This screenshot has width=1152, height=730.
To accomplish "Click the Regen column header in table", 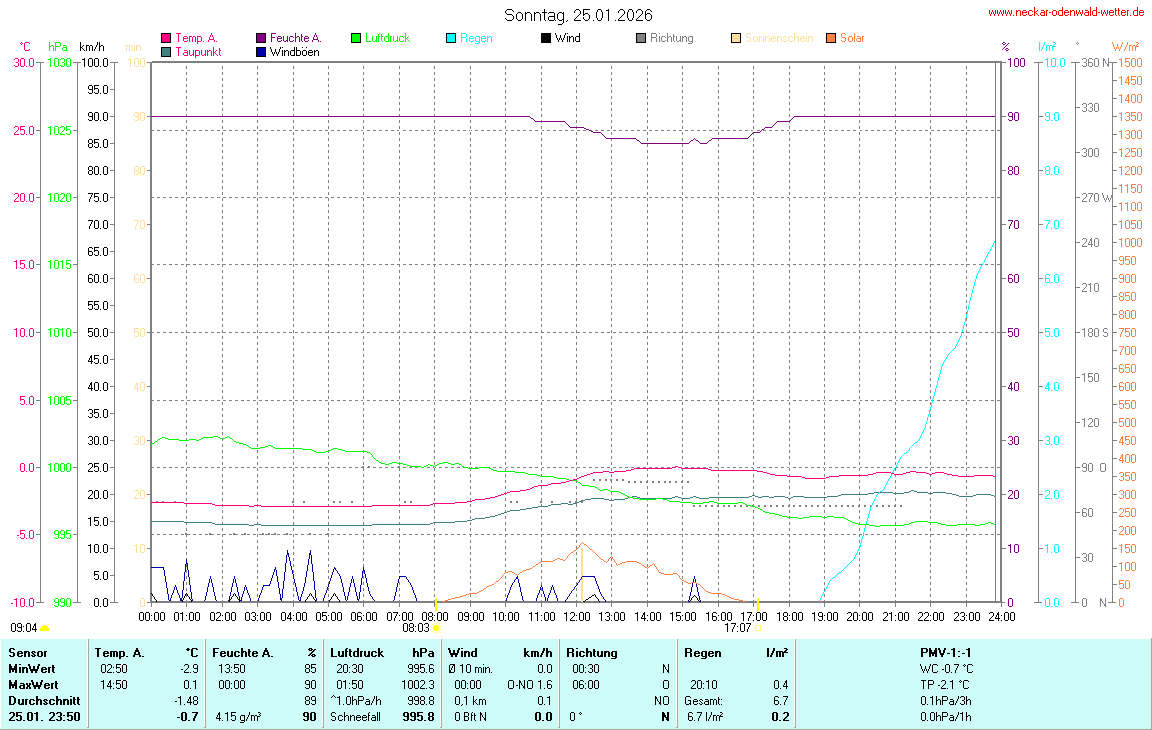I will pyautogui.click(x=703, y=653).
